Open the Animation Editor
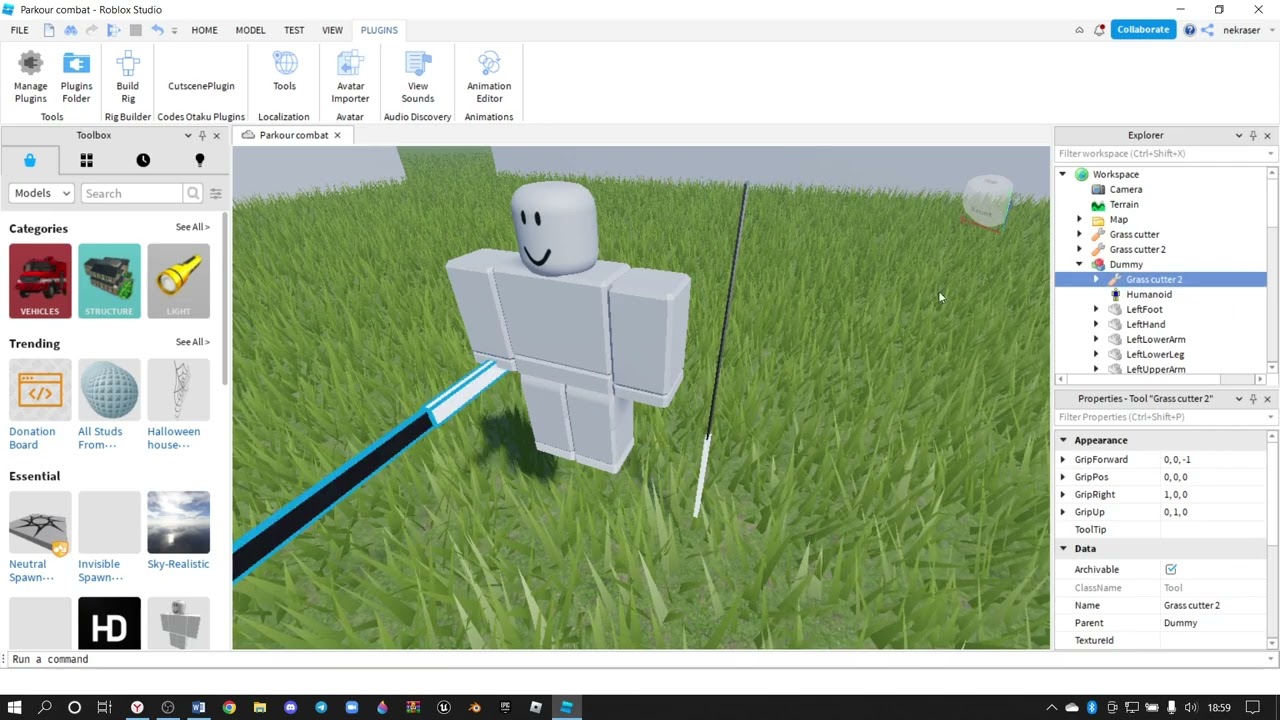This screenshot has width=1280, height=720. coord(489,78)
